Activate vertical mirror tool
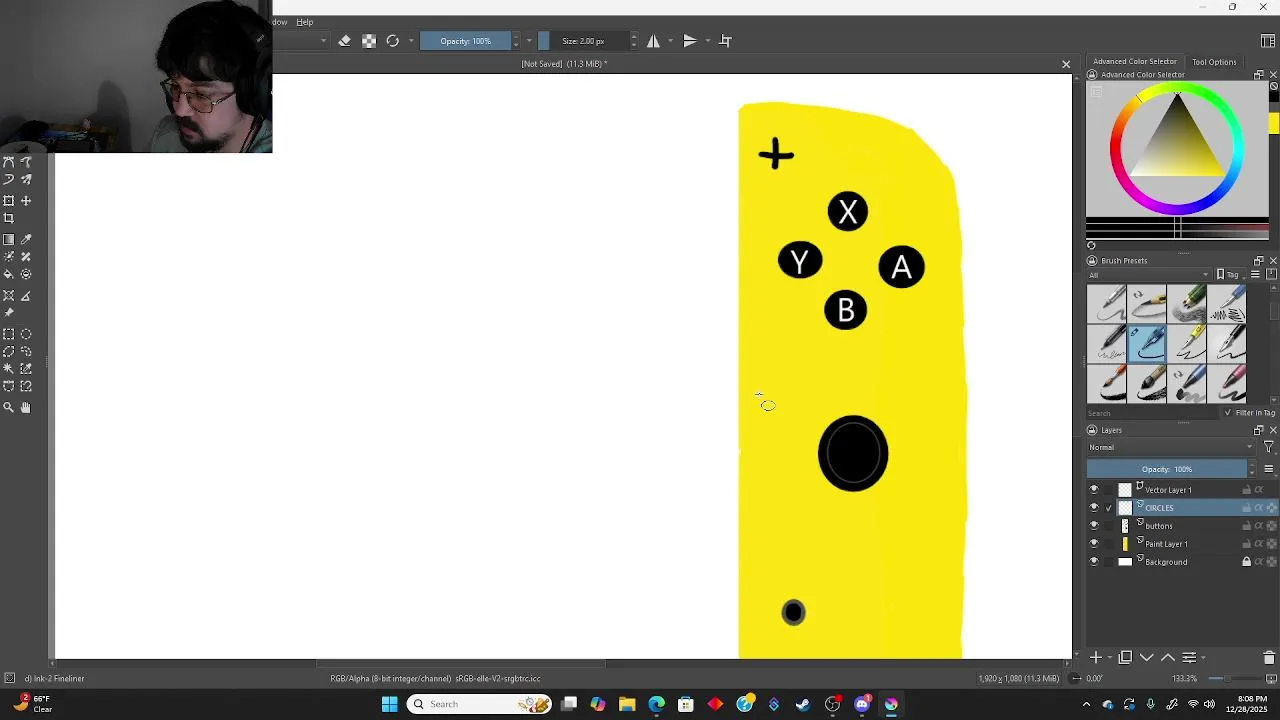This screenshot has height=720, width=1280. (690, 41)
